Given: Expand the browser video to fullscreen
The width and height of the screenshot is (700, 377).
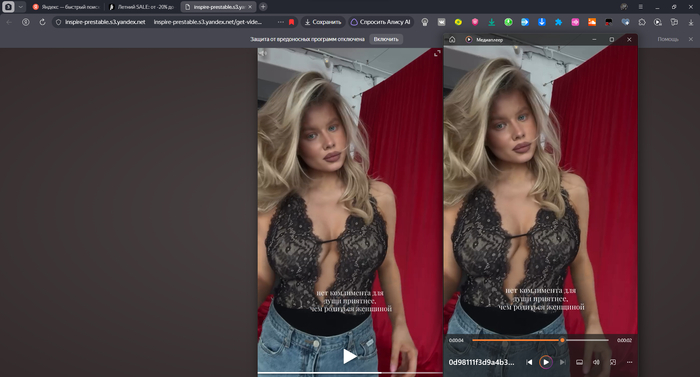Looking at the screenshot, I should pos(437,53).
